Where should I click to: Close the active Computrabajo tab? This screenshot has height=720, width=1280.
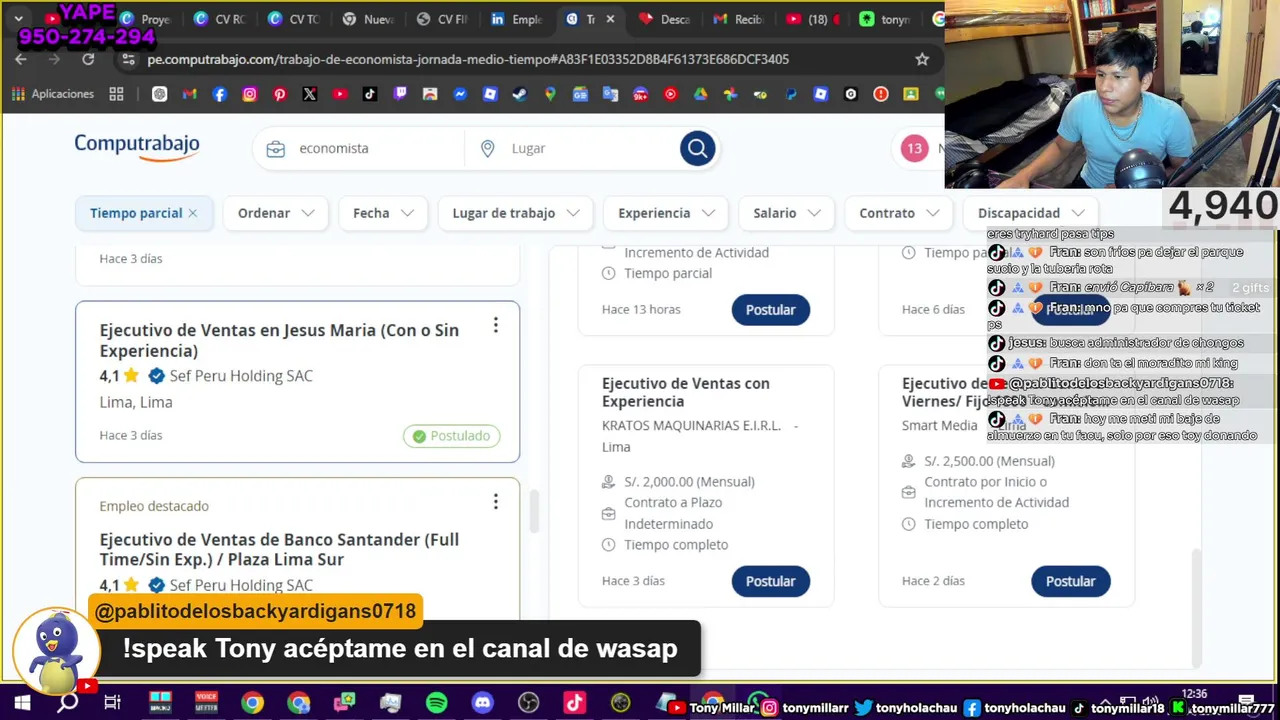pyautogui.click(x=610, y=19)
